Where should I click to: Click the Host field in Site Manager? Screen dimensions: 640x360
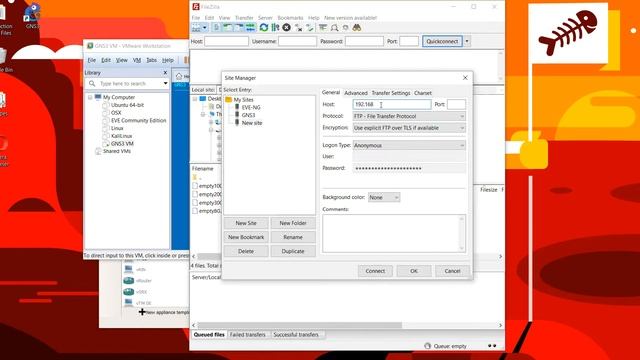tap(392, 104)
